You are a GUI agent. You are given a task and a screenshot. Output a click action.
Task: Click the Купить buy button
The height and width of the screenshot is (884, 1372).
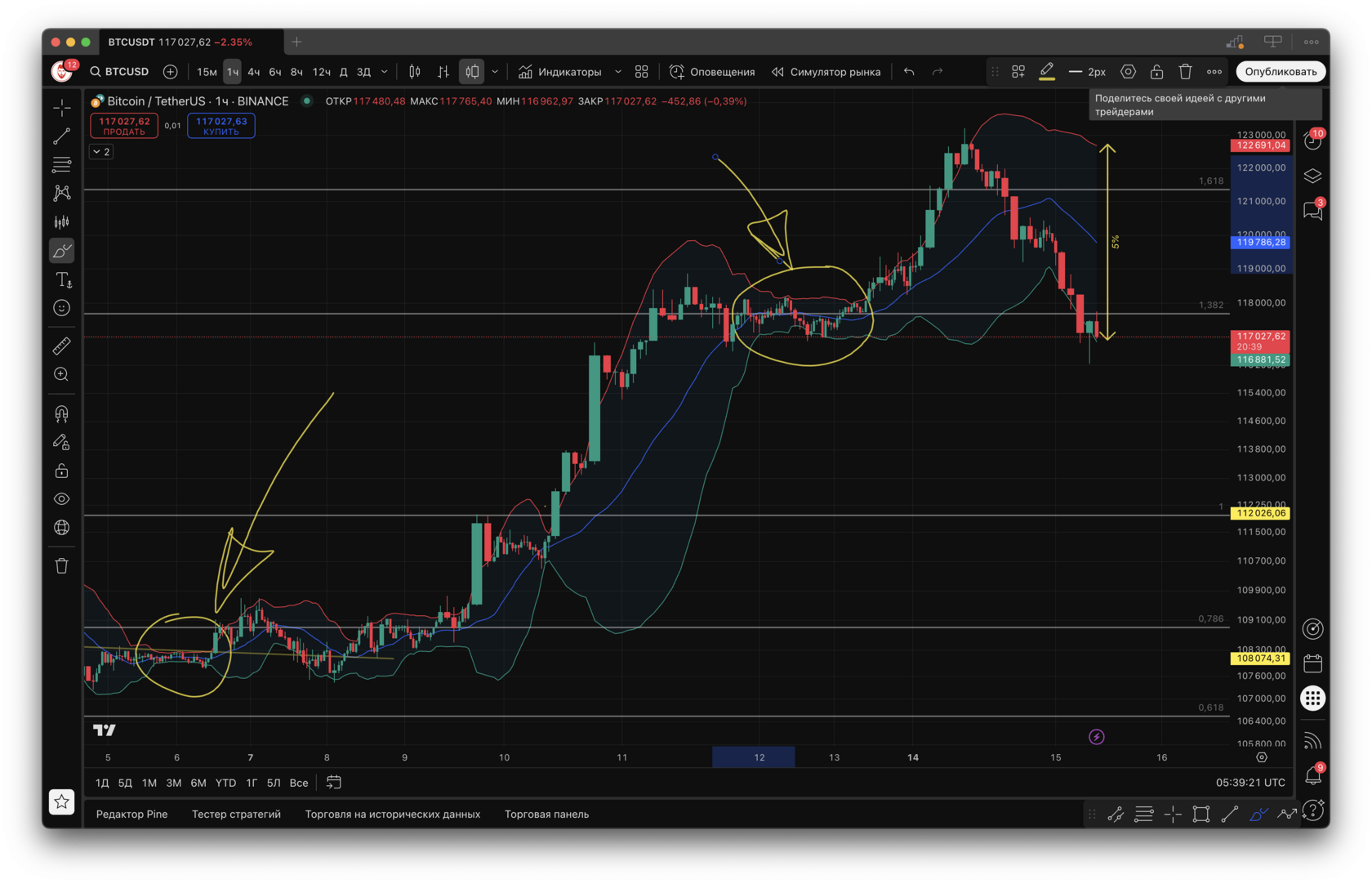tap(221, 126)
